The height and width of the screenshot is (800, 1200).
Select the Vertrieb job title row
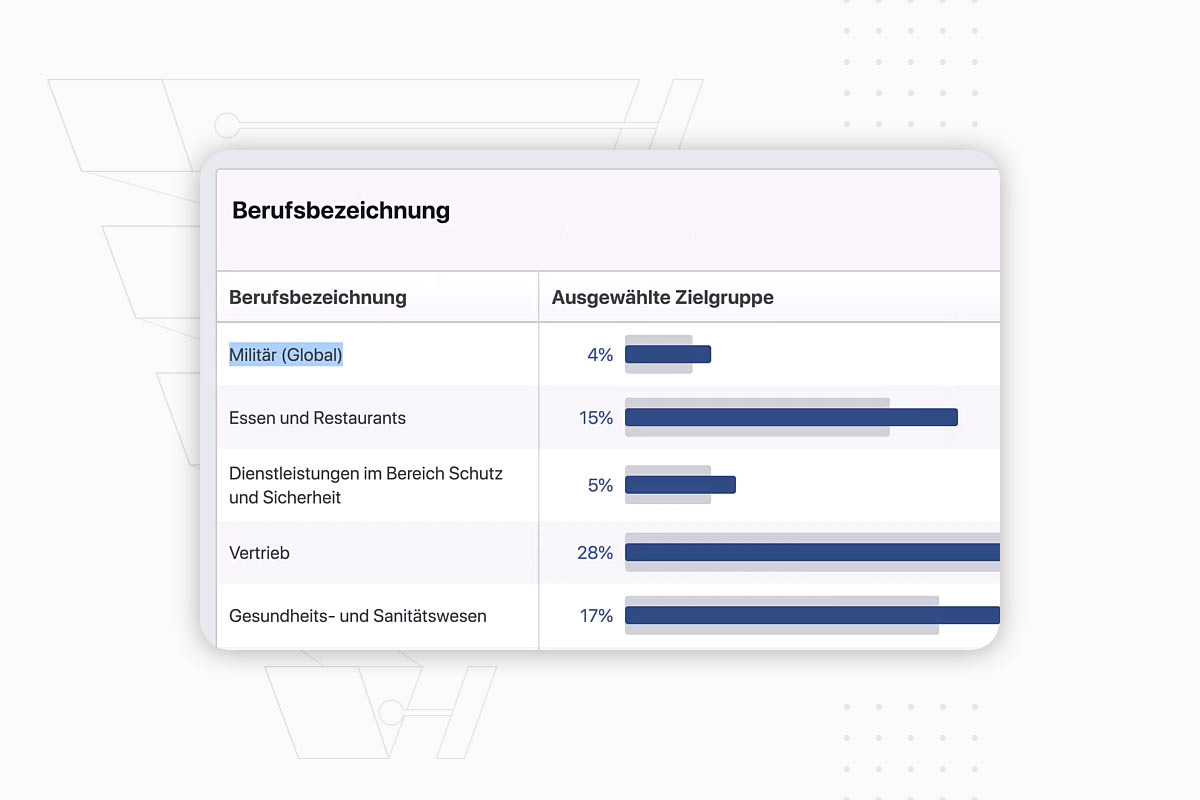(608, 552)
